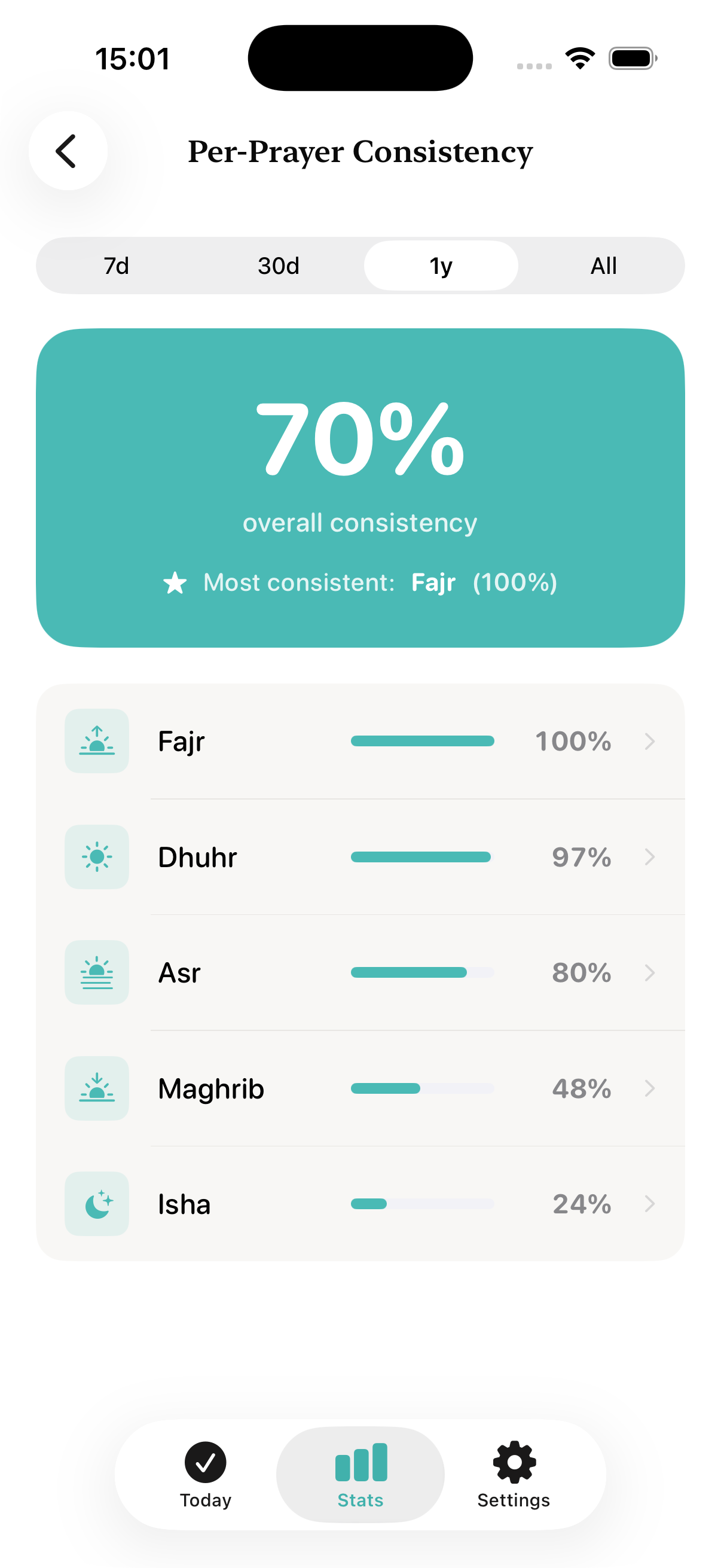Viewport: 721px width, 1568px height.
Task: Click the Maghrib sunset icon
Action: click(x=97, y=1088)
